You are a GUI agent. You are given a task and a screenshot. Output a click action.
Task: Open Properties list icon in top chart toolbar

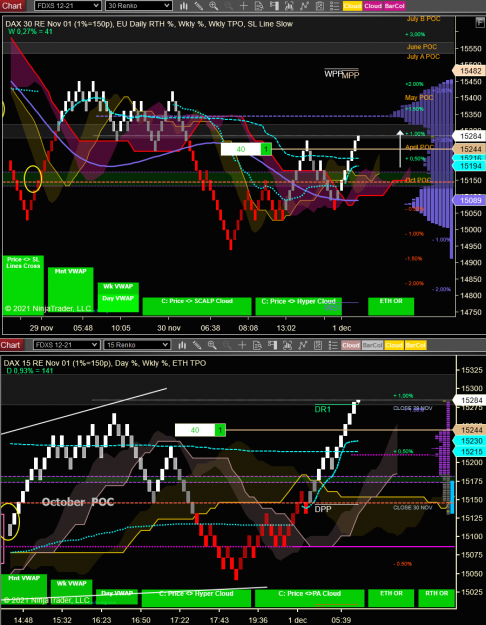(334, 6)
